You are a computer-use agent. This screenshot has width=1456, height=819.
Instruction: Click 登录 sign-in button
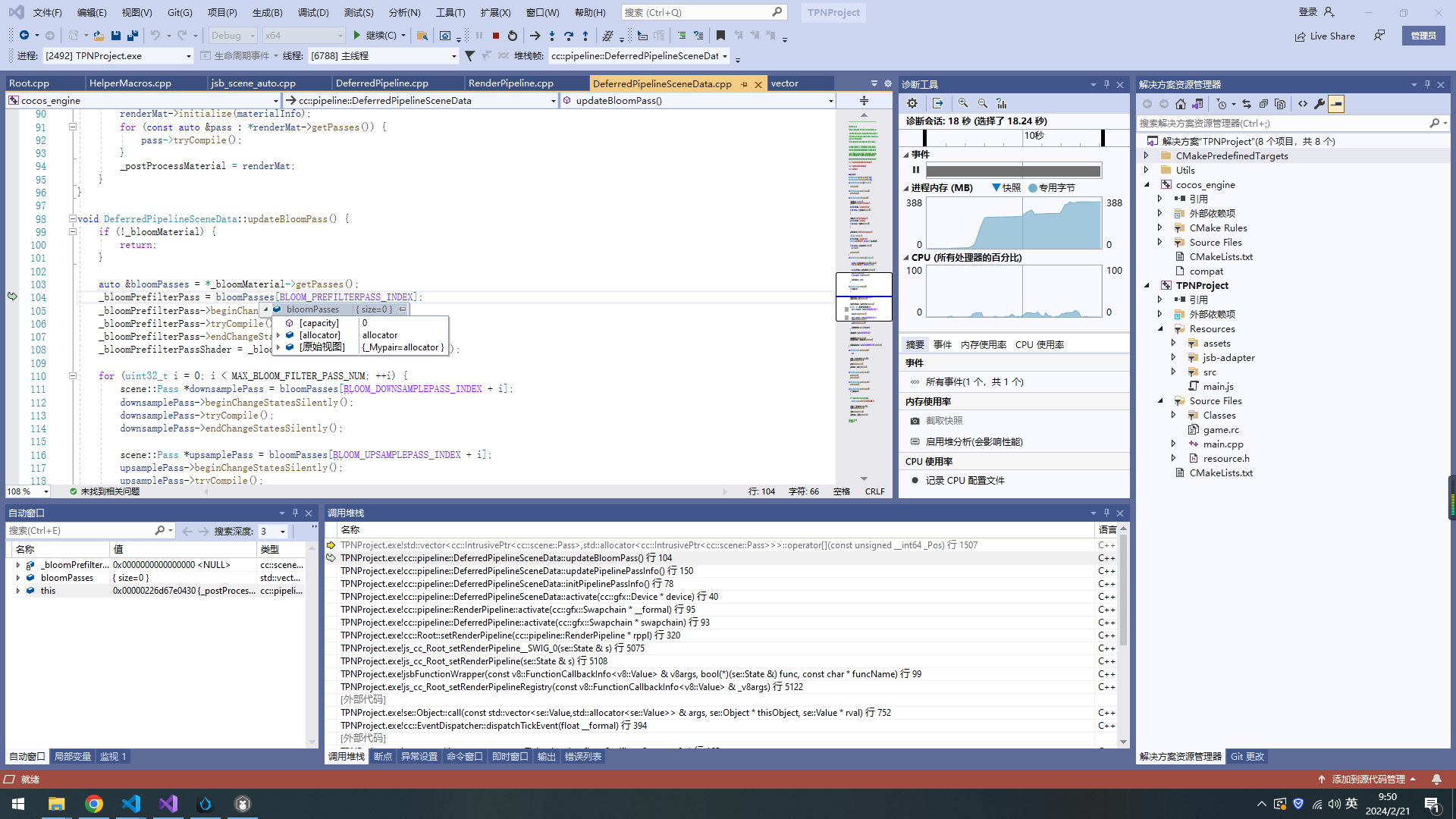pos(1316,12)
